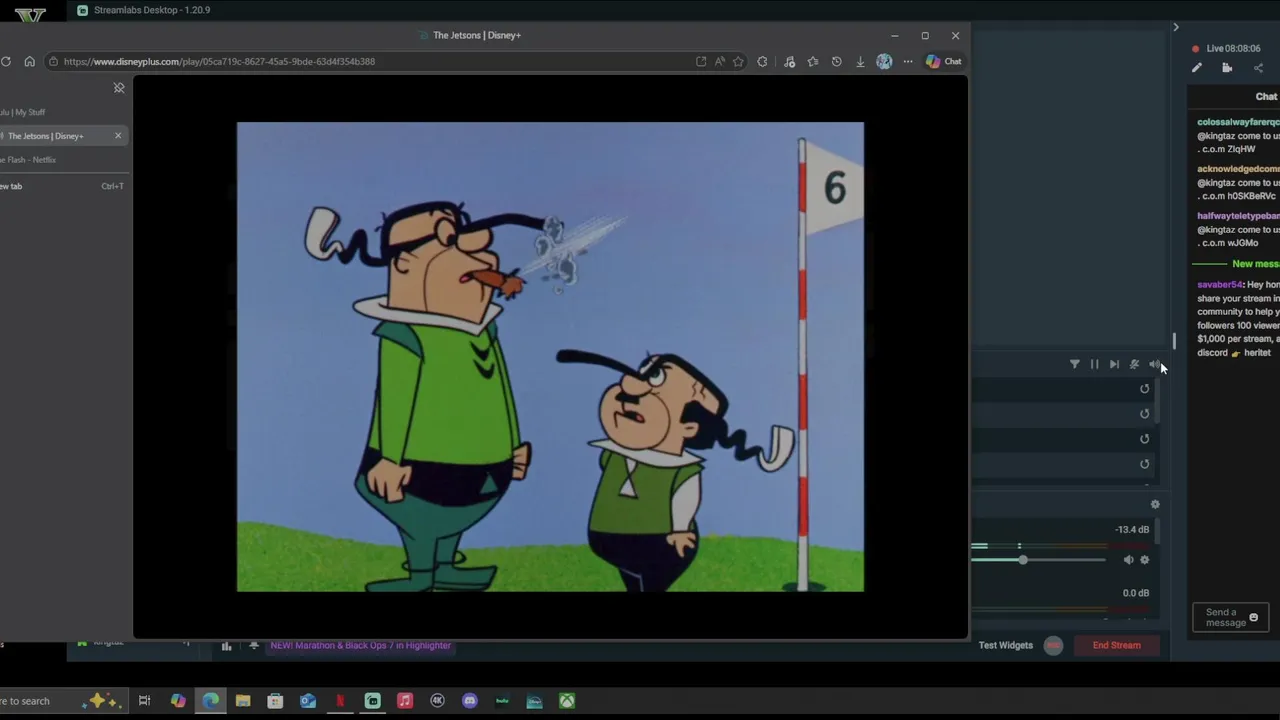Switch to the Hulu My Stuff tab
1280x720 pixels.
click(64, 112)
